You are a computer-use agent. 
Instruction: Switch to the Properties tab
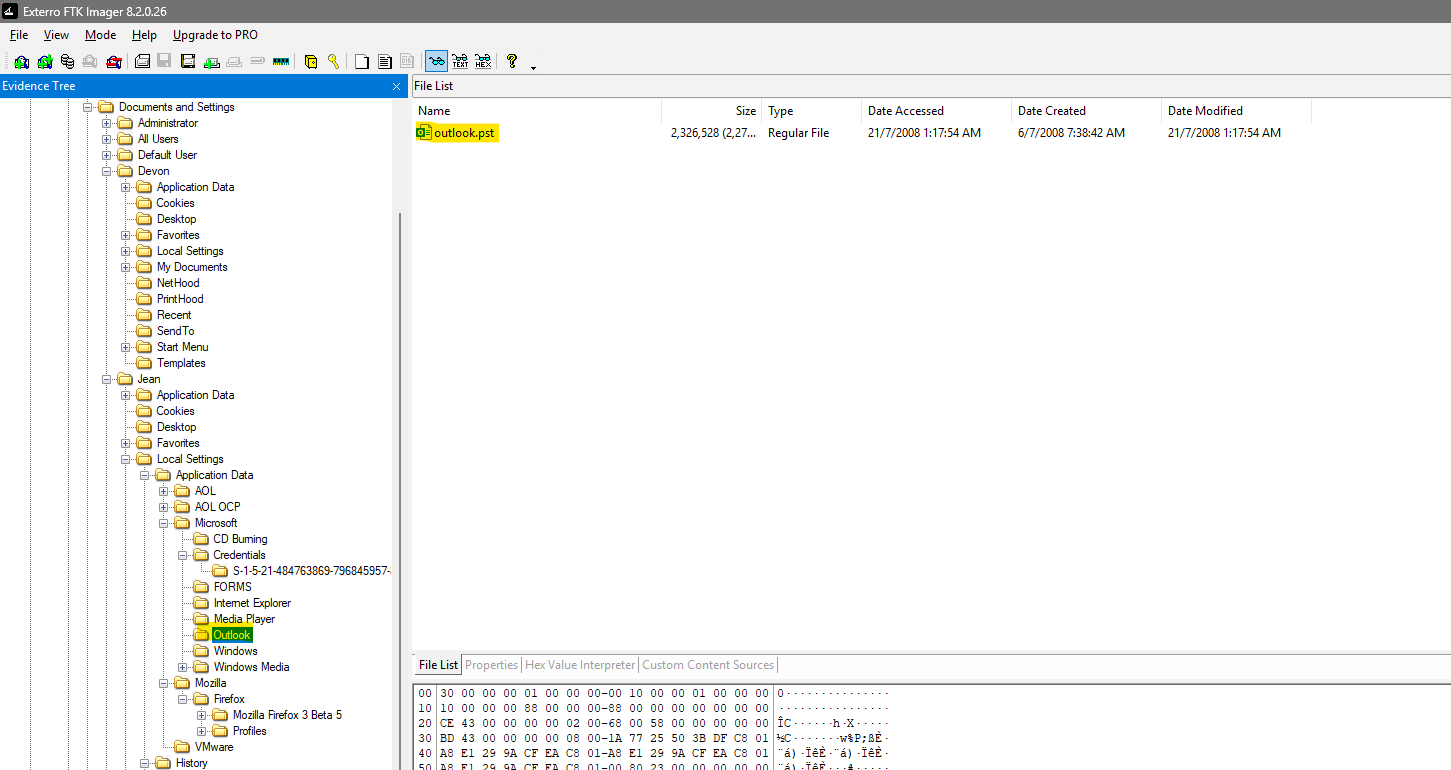492,665
